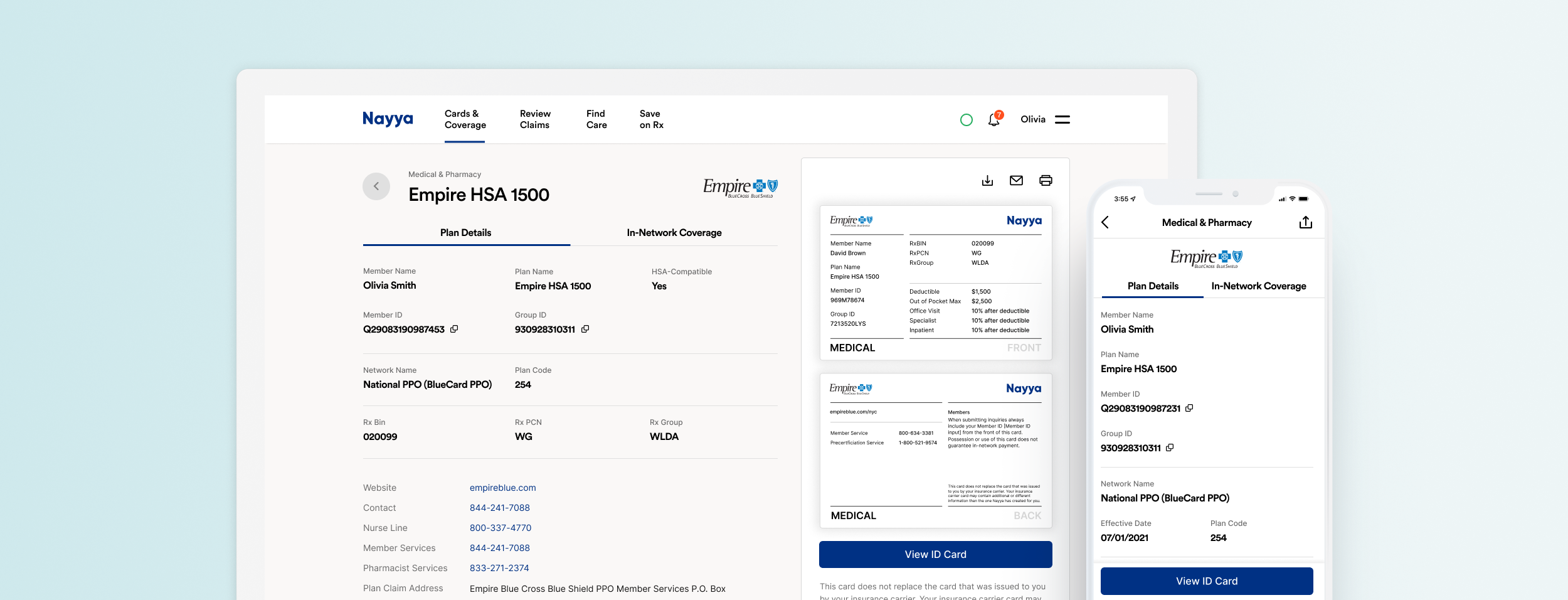Click Network Name National PPO value on desktop
Screen dimensions: 1568x600
(427, 385)
